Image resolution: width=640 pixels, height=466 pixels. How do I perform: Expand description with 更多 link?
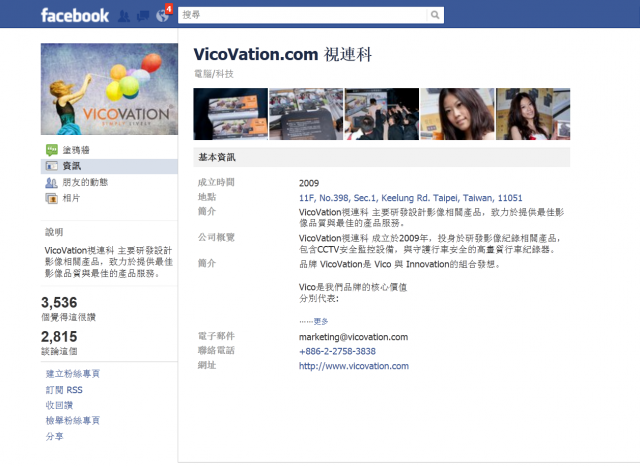[321, 322]
